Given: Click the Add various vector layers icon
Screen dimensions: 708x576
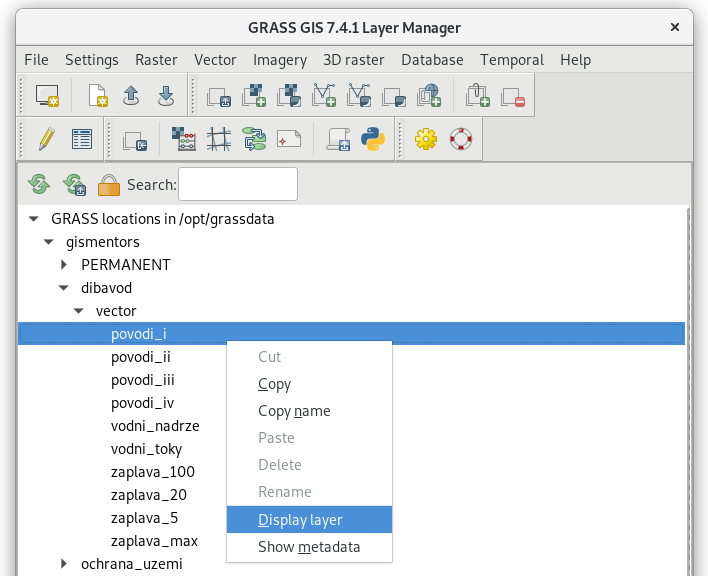Looking at the screenshot, I should pyautogui.click(x=359, y=95).
